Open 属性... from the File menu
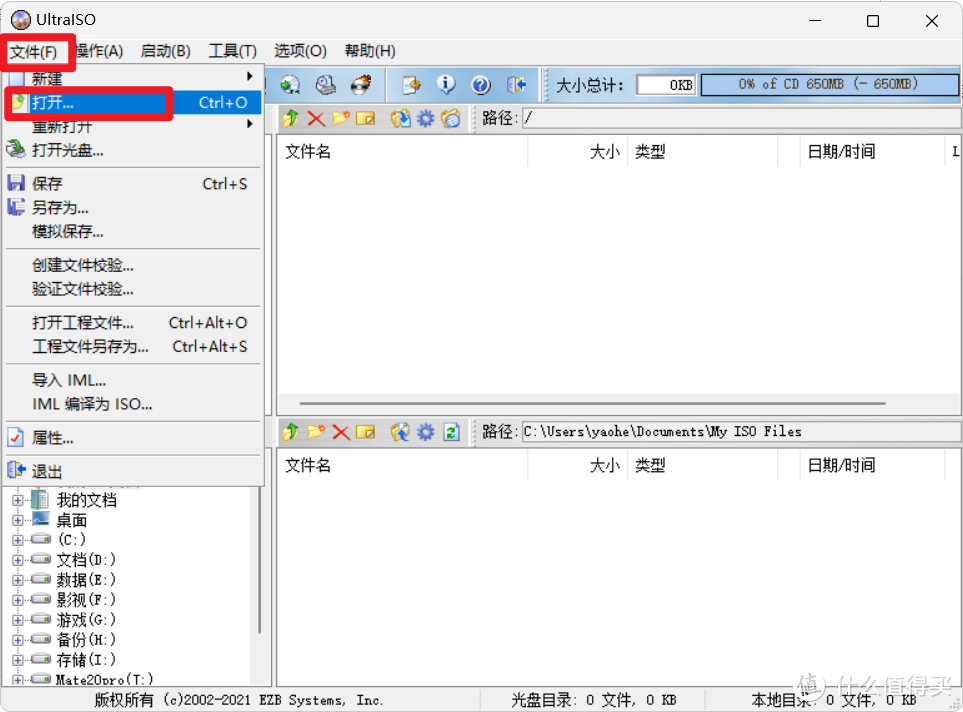Viewport: 963px width, 712px height. (x=133, y=438)
